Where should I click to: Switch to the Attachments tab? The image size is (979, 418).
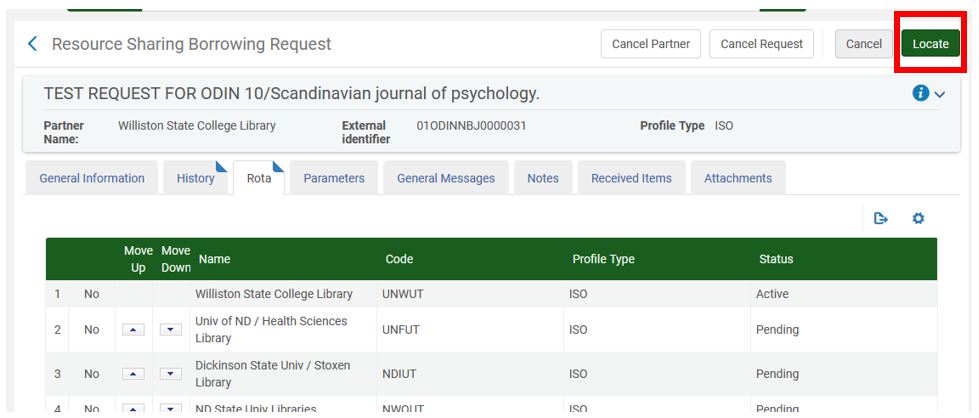(x=738, y=178)
